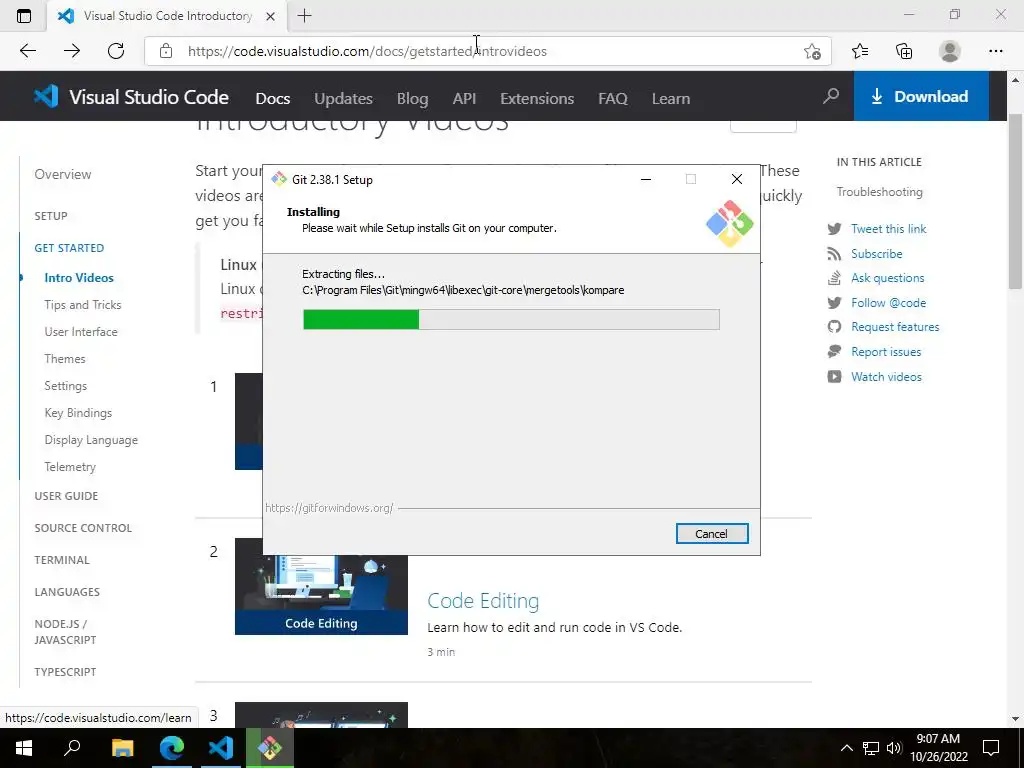
Task: Open Display Language page
Action: pos(91,440)
